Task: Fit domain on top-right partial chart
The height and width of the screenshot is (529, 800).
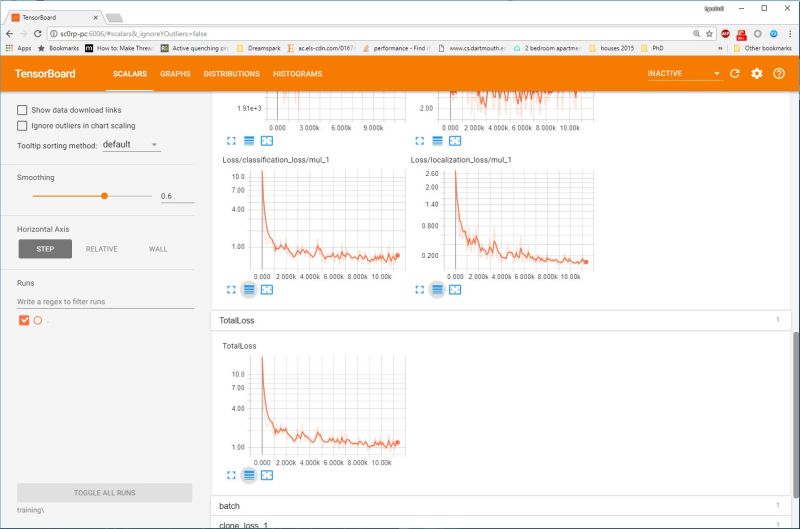Action: 455,141
